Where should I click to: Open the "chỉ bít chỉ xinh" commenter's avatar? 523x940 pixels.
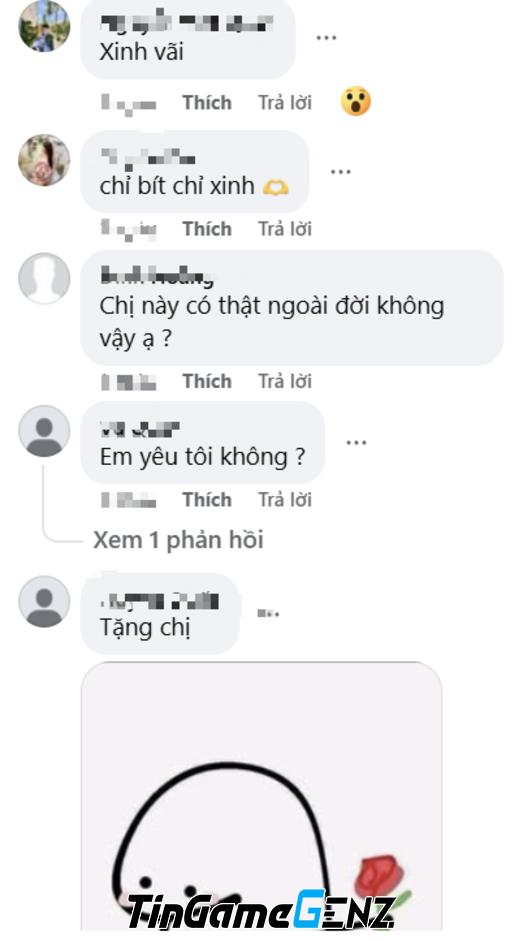[x=44, y=160]
